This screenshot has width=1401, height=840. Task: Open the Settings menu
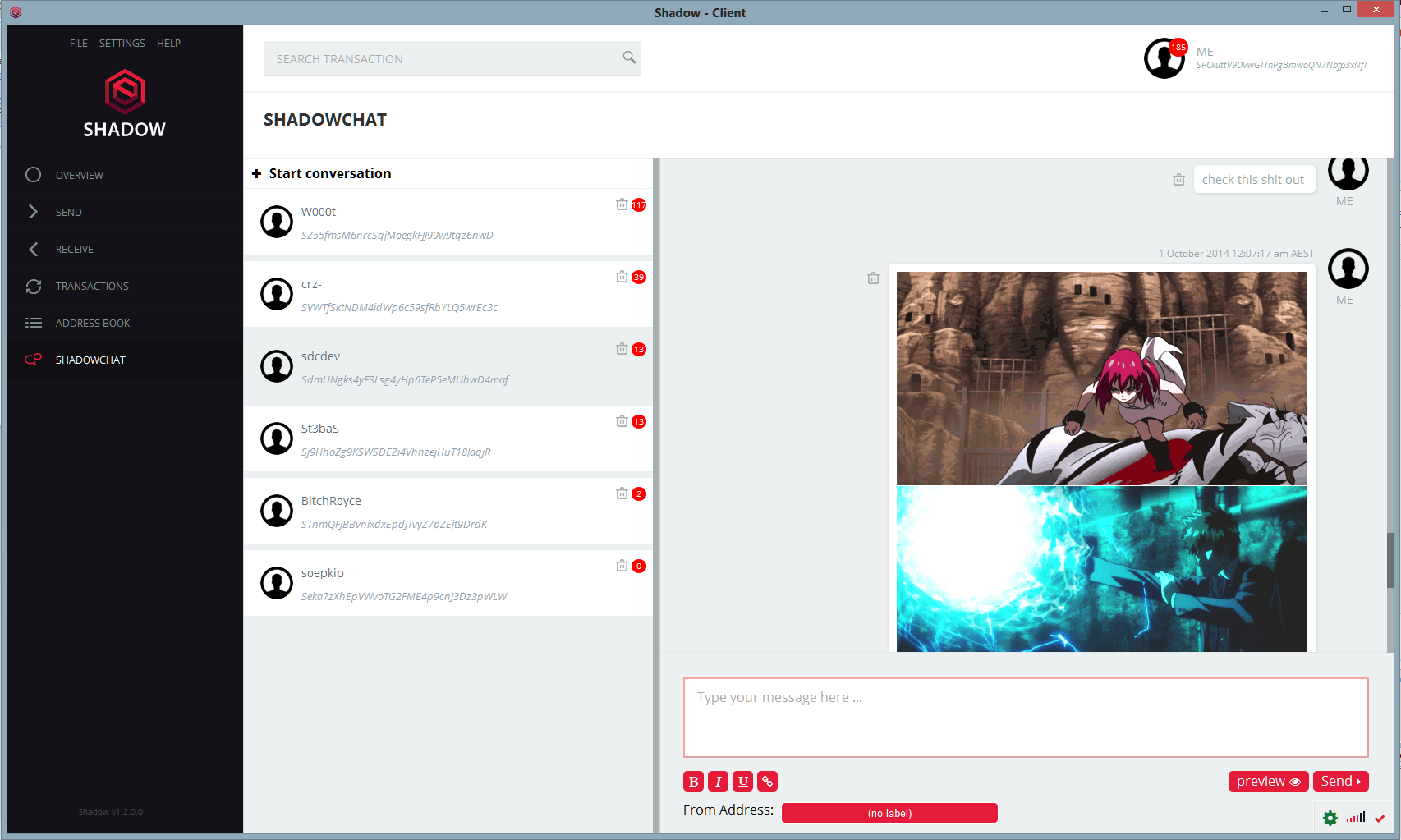click(122, 43)
